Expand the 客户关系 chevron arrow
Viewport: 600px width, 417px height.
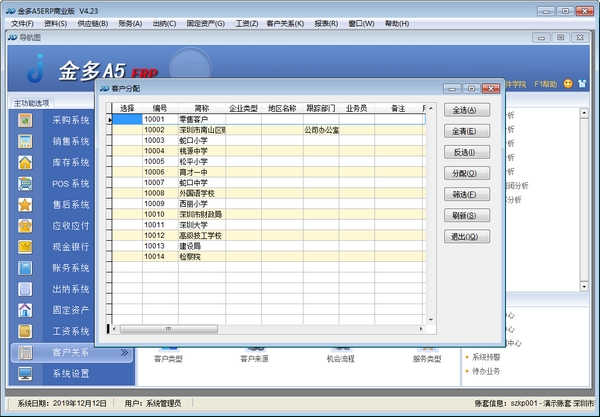coord(124,352)
